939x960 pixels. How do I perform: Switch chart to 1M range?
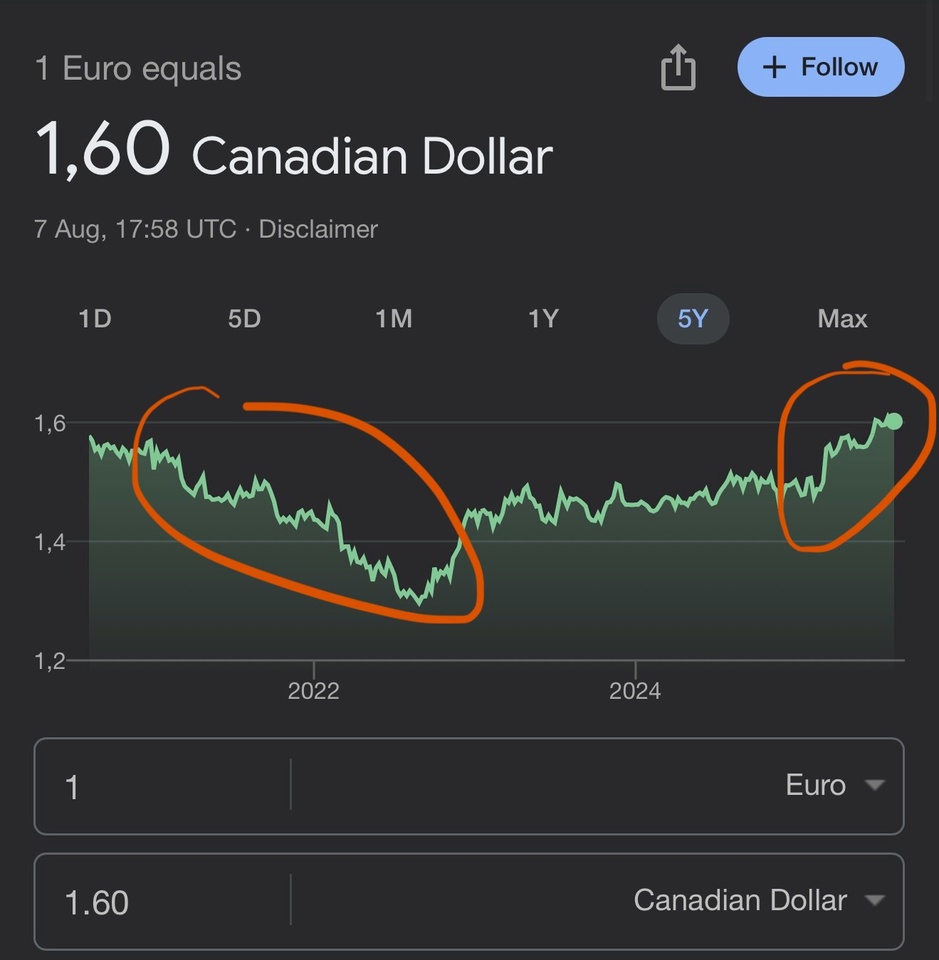point(394,319)
